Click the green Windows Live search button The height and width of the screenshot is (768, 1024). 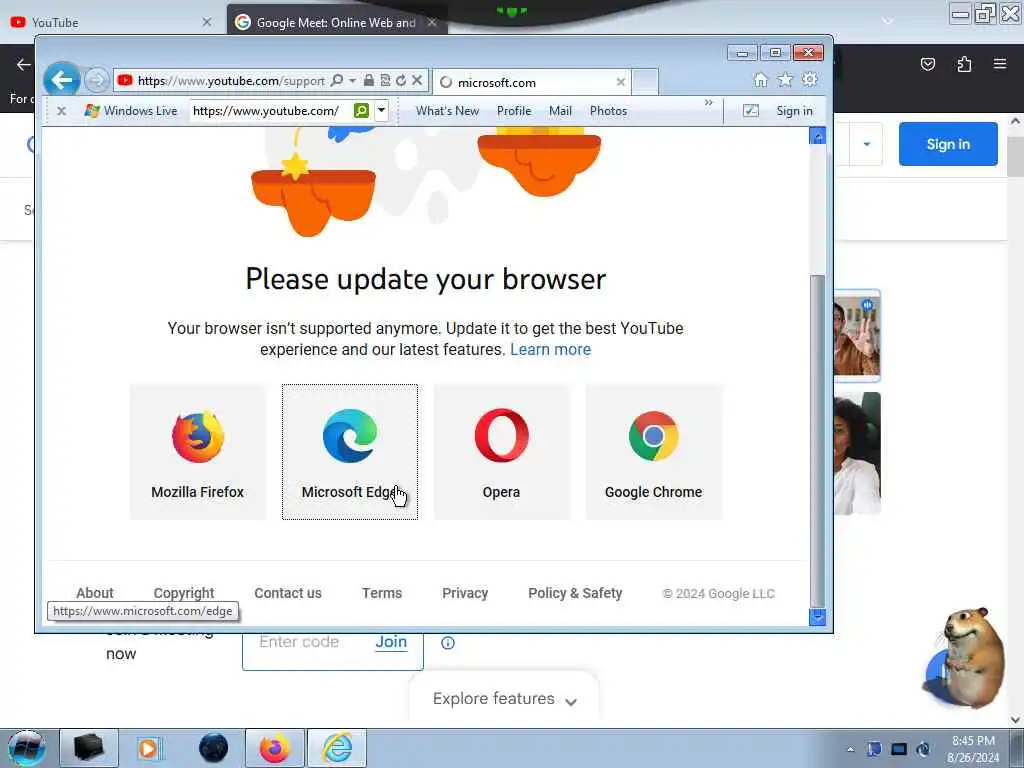[x=361, y=111]
